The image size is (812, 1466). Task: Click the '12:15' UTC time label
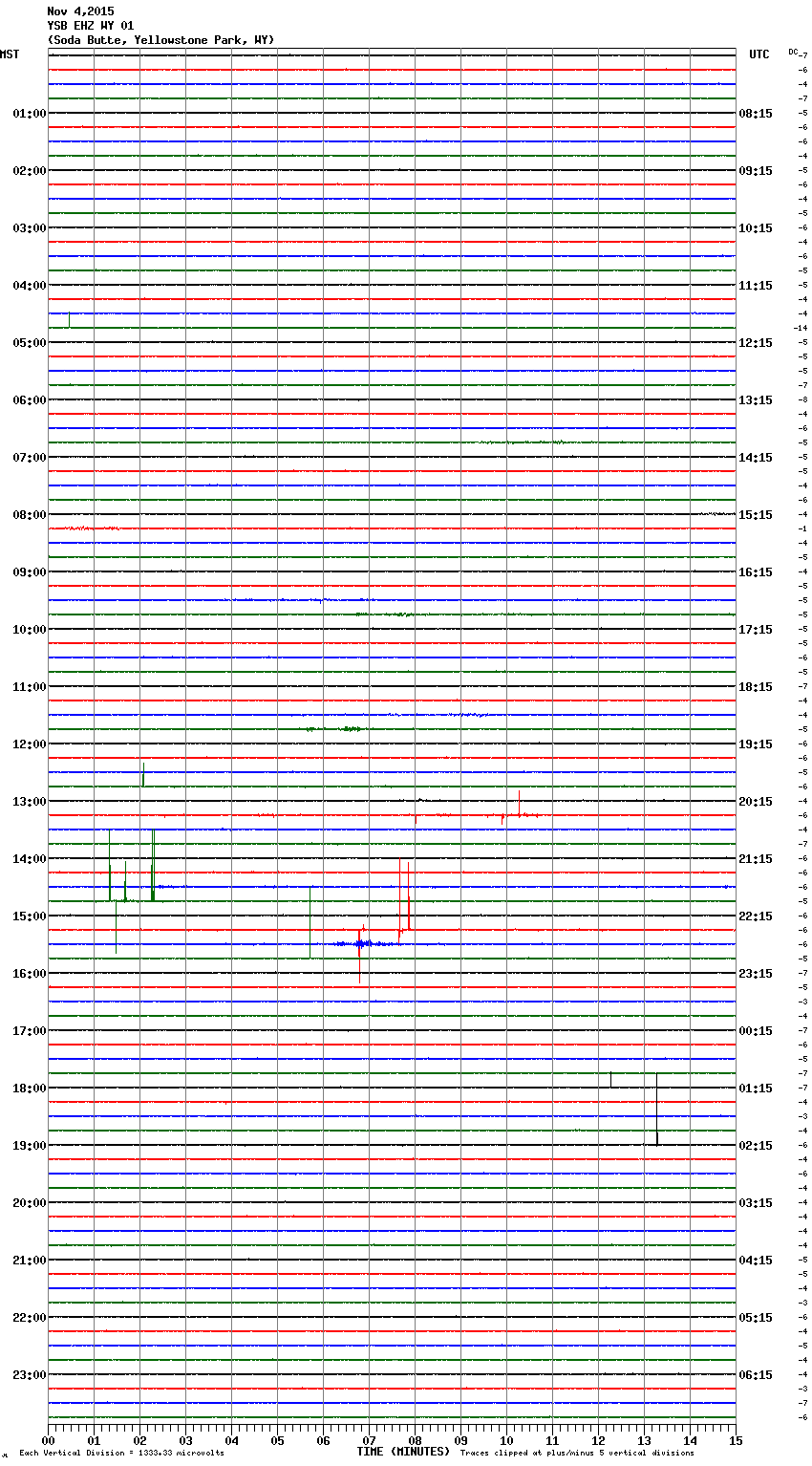756,343
